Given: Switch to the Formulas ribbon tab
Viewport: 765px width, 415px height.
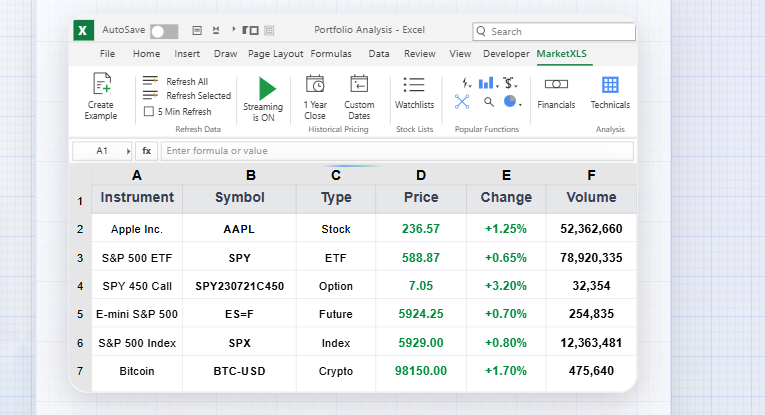Looking at the screenshot, I should pos(331,53).
